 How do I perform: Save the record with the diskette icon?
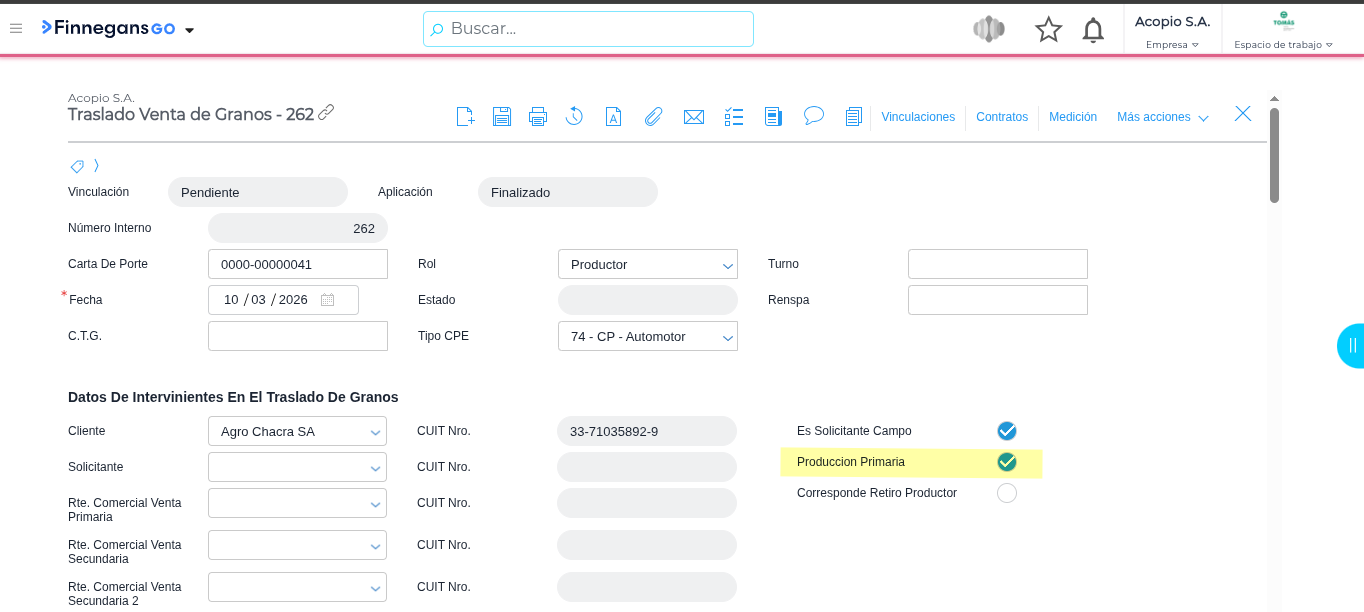coord(502,117)
